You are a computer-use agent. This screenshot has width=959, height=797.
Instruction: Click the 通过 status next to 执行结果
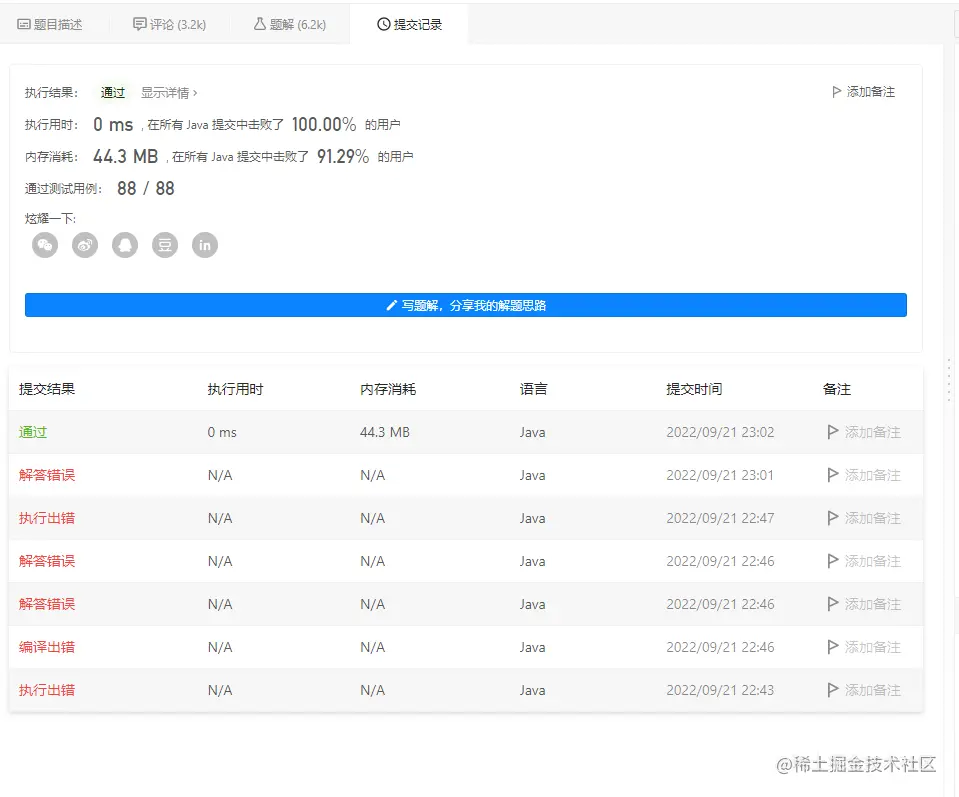[x=113, y=92]
